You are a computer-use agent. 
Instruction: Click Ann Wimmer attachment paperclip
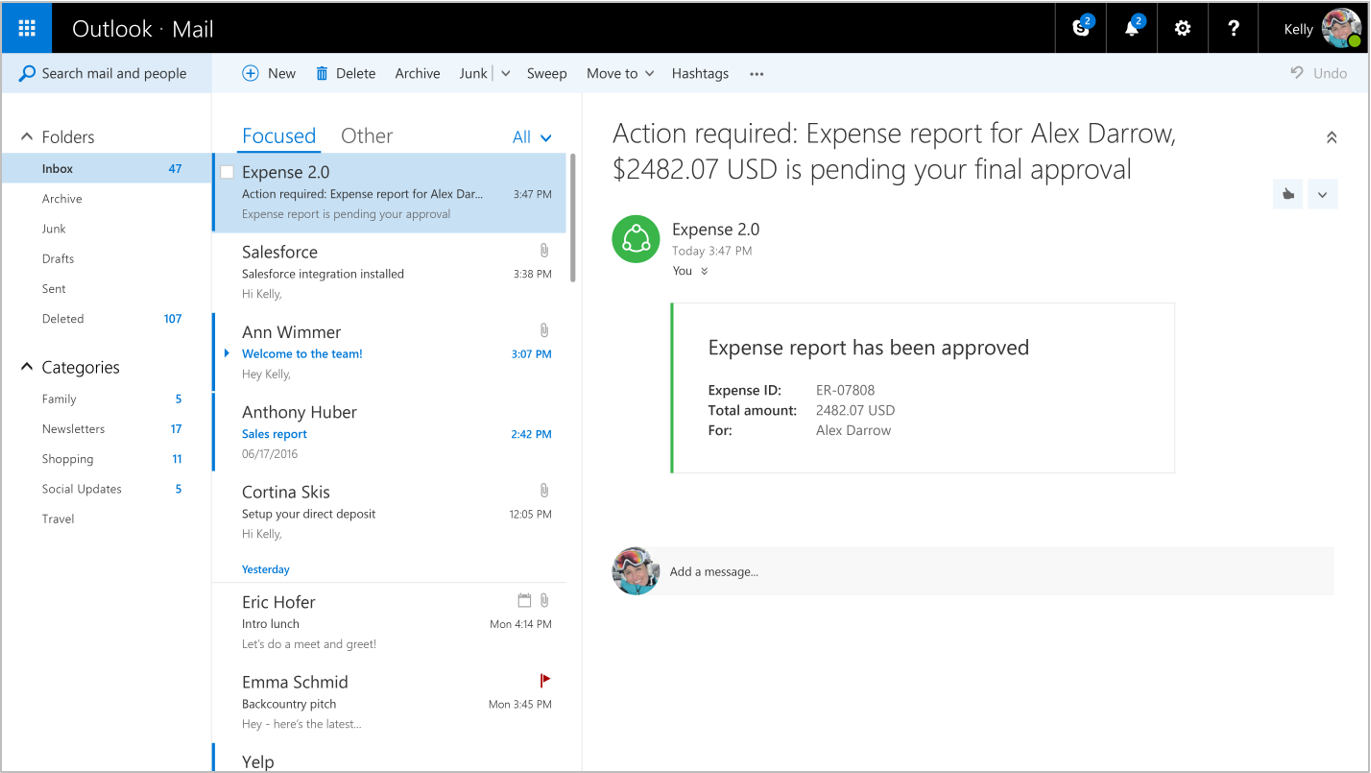tap(544, 331)
